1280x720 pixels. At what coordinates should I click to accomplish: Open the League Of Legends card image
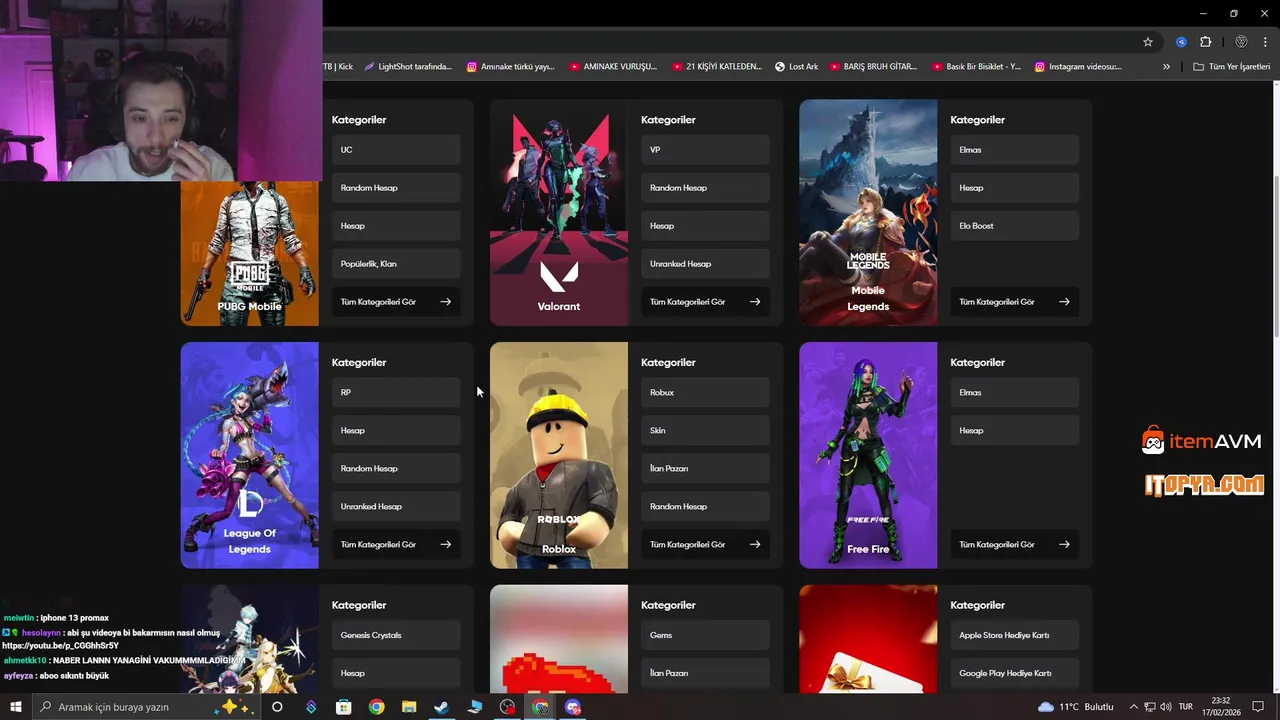click(x=250, y=455)
